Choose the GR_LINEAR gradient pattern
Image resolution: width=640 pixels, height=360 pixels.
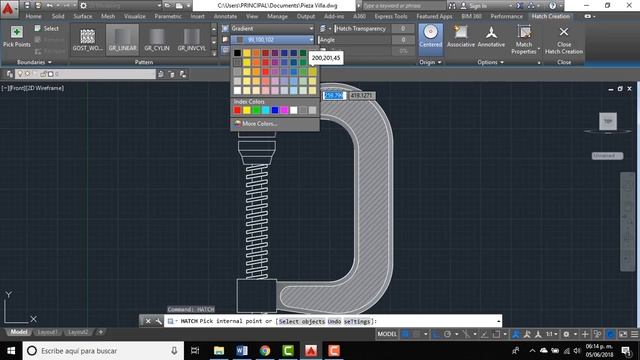122,40
